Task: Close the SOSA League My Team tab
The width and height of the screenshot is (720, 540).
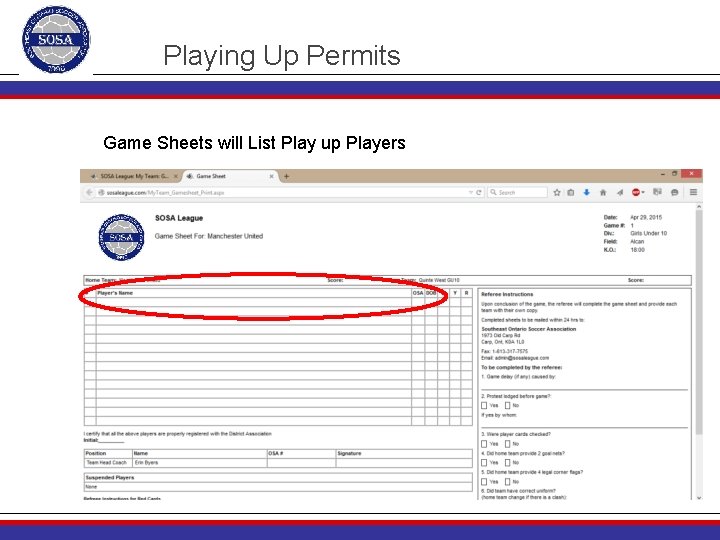Action: tap(175, 176)
